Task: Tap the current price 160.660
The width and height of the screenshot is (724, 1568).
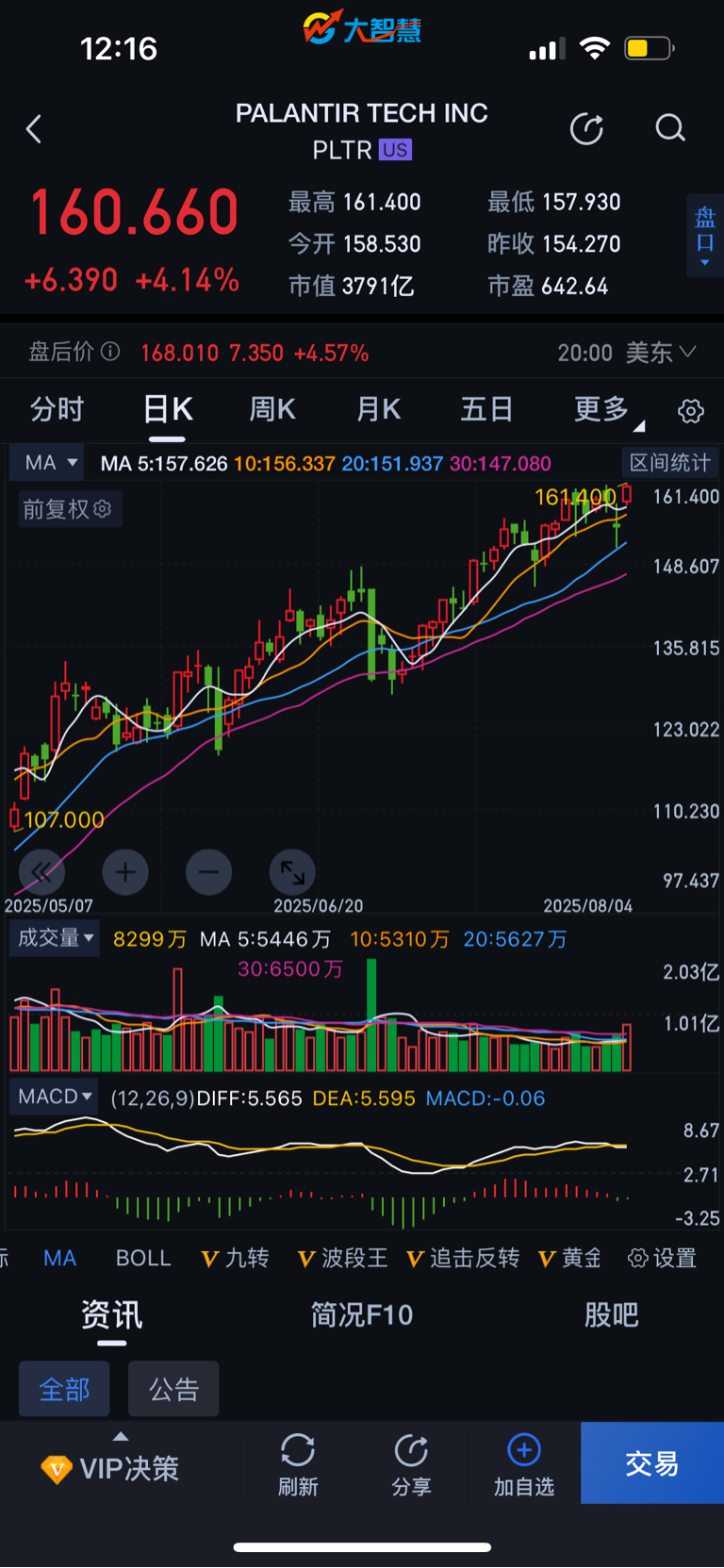Action: [x=135, y=212]
